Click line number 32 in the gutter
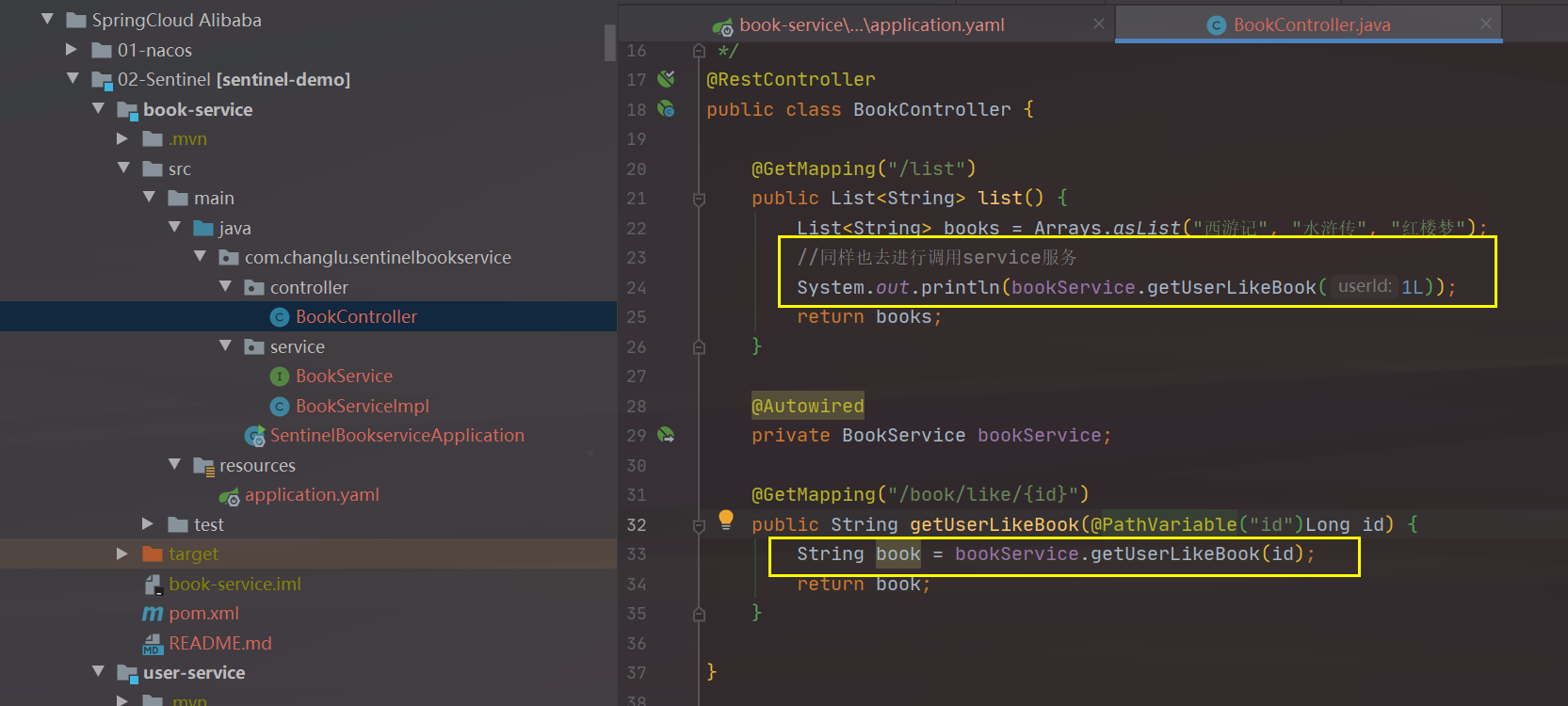Viewport: 1568px width, 706px height. tap(637, 524)
